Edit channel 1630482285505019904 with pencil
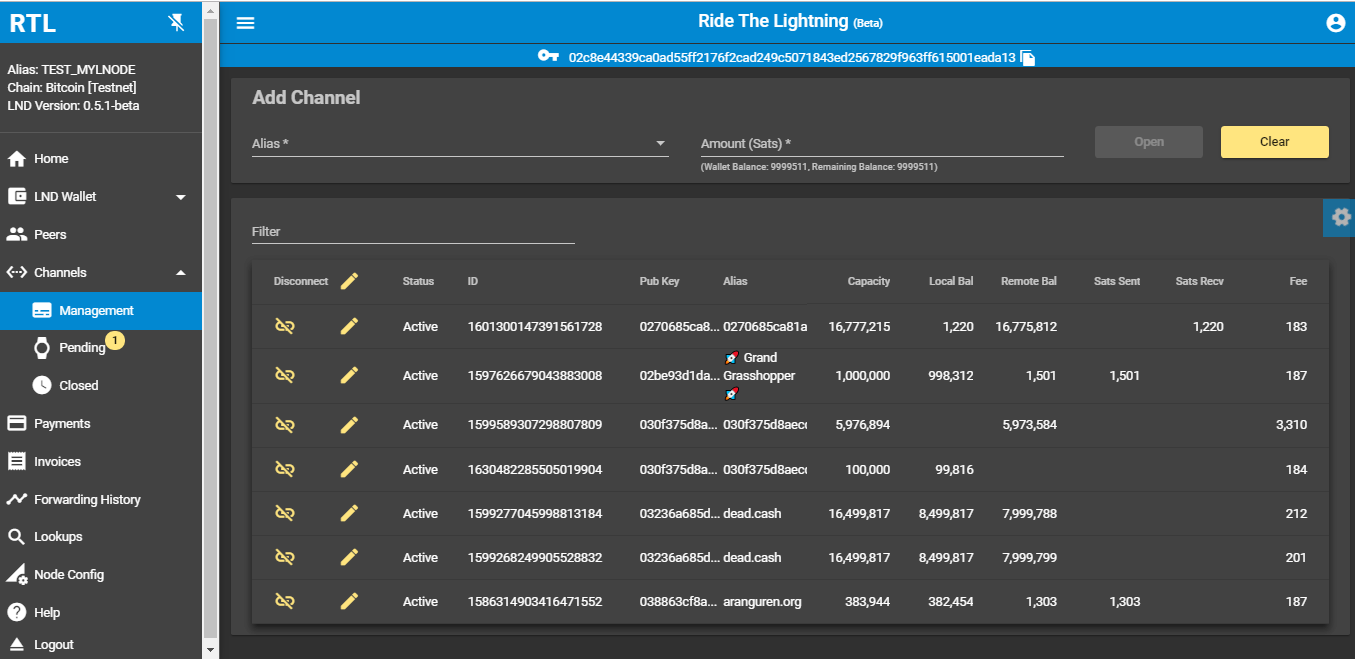 point(349,469)
